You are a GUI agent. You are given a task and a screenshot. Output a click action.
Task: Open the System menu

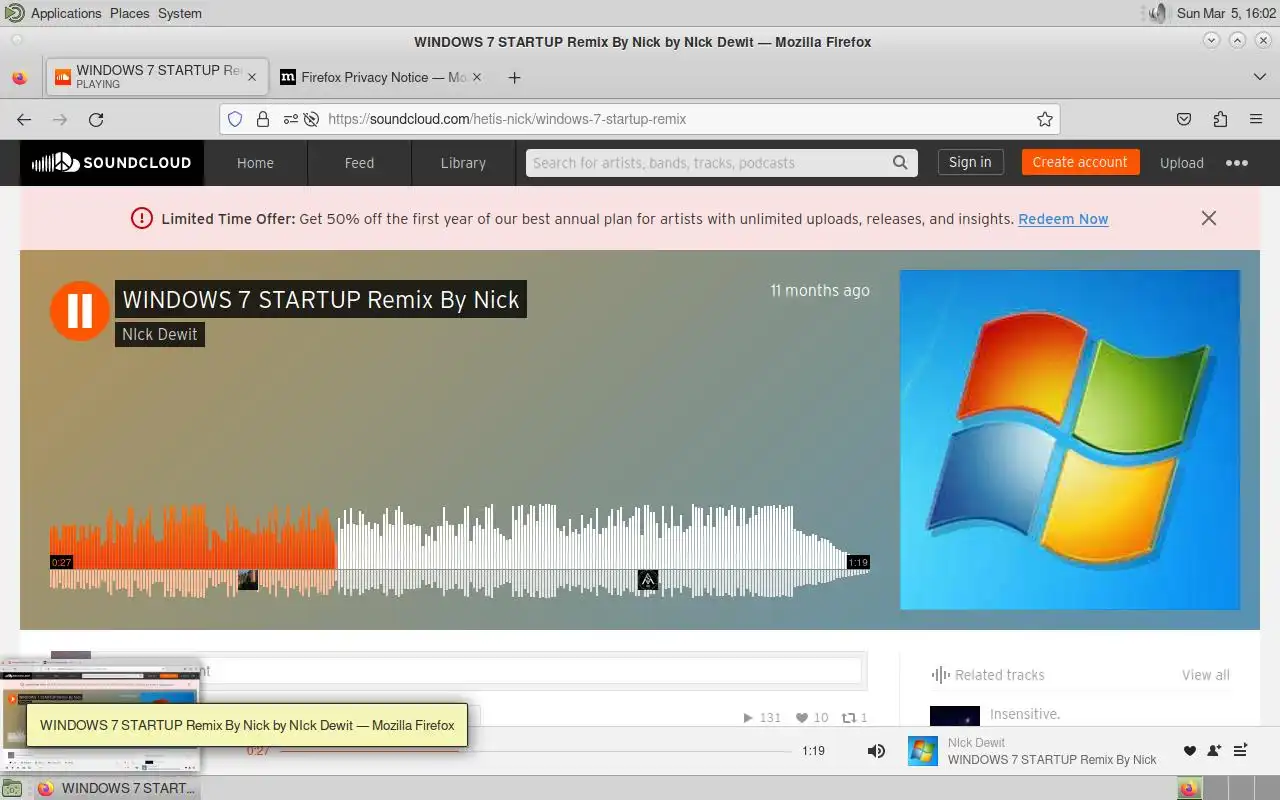[180, 13]
